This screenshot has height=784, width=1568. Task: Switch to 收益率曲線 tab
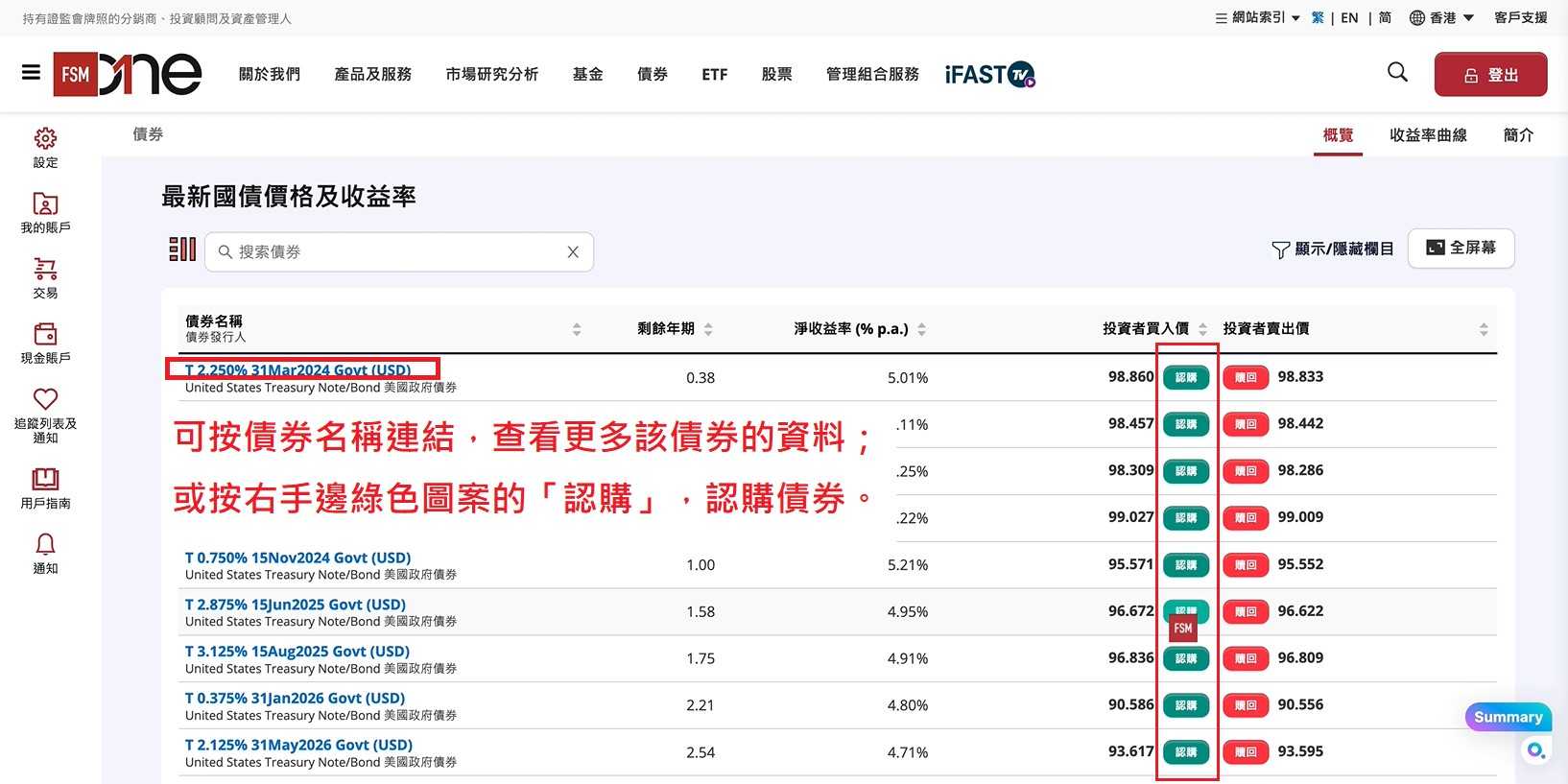pyautogui.click(x=1429, y=135)
